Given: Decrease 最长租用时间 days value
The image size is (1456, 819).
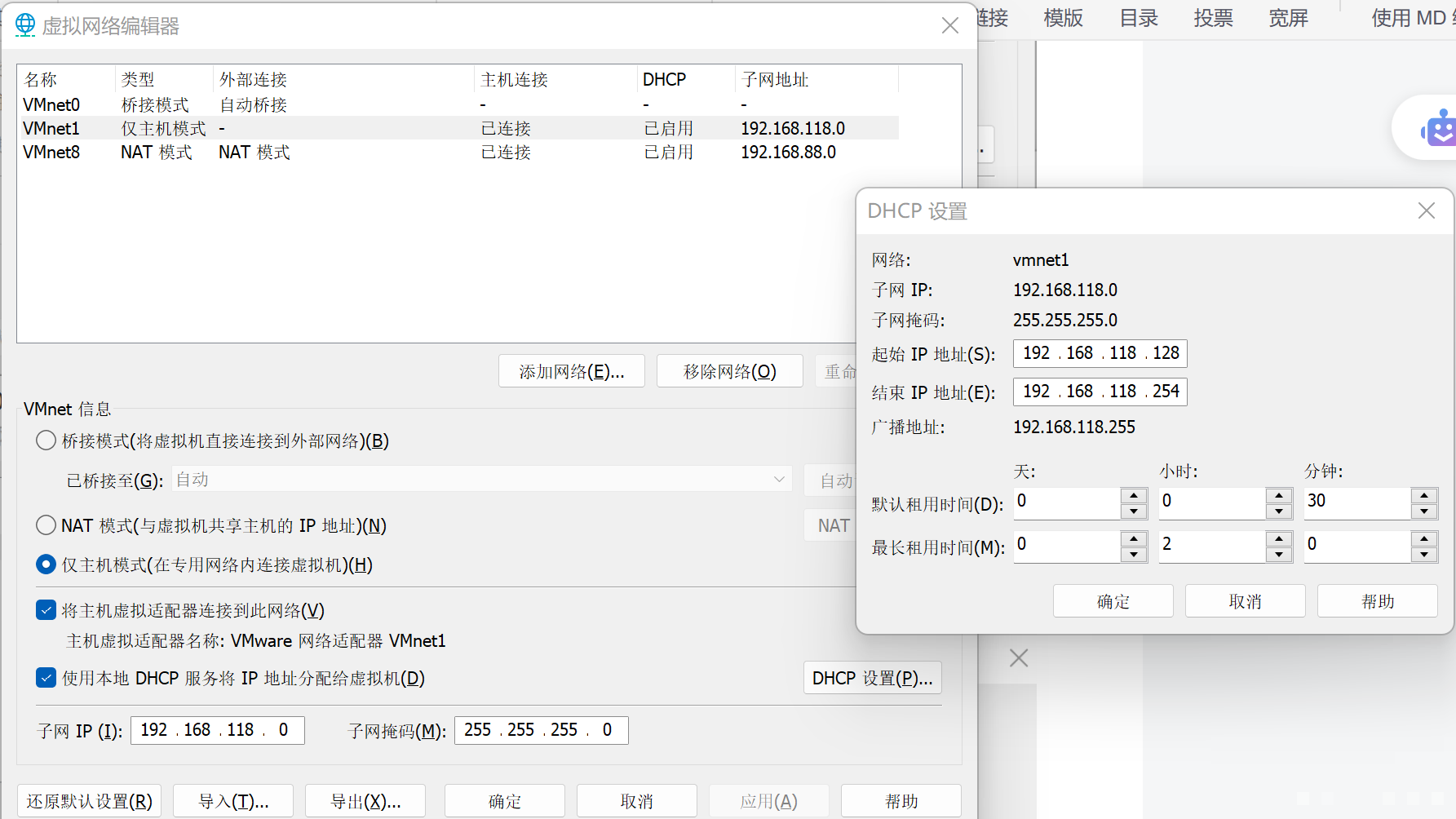Looking at the screenshot, I should tap(1134, 555).
